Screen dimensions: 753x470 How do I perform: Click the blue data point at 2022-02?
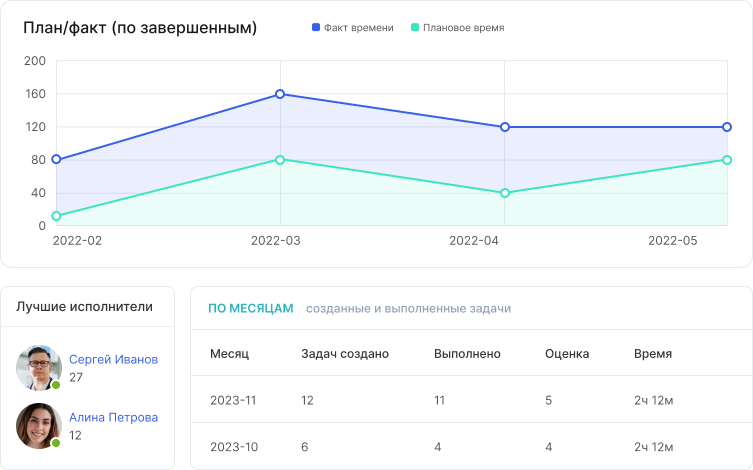click(x=56, y=159)
